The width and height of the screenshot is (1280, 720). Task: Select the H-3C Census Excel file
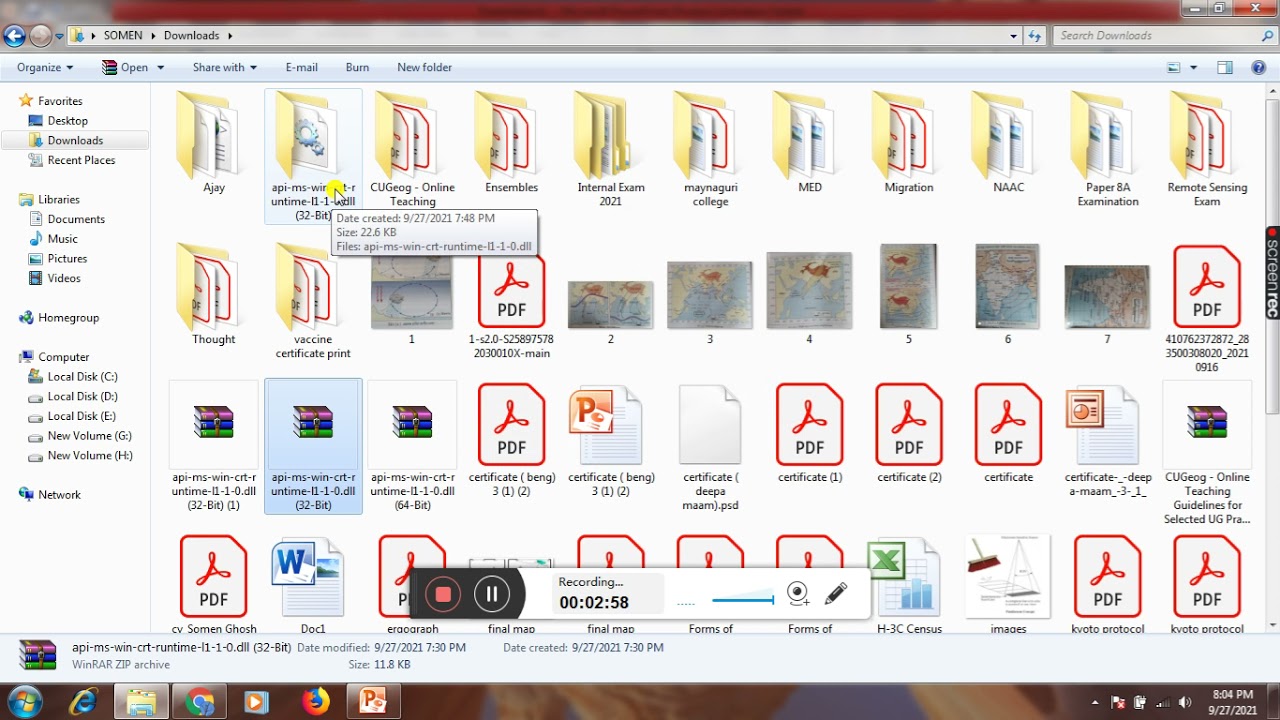[908, 585]
